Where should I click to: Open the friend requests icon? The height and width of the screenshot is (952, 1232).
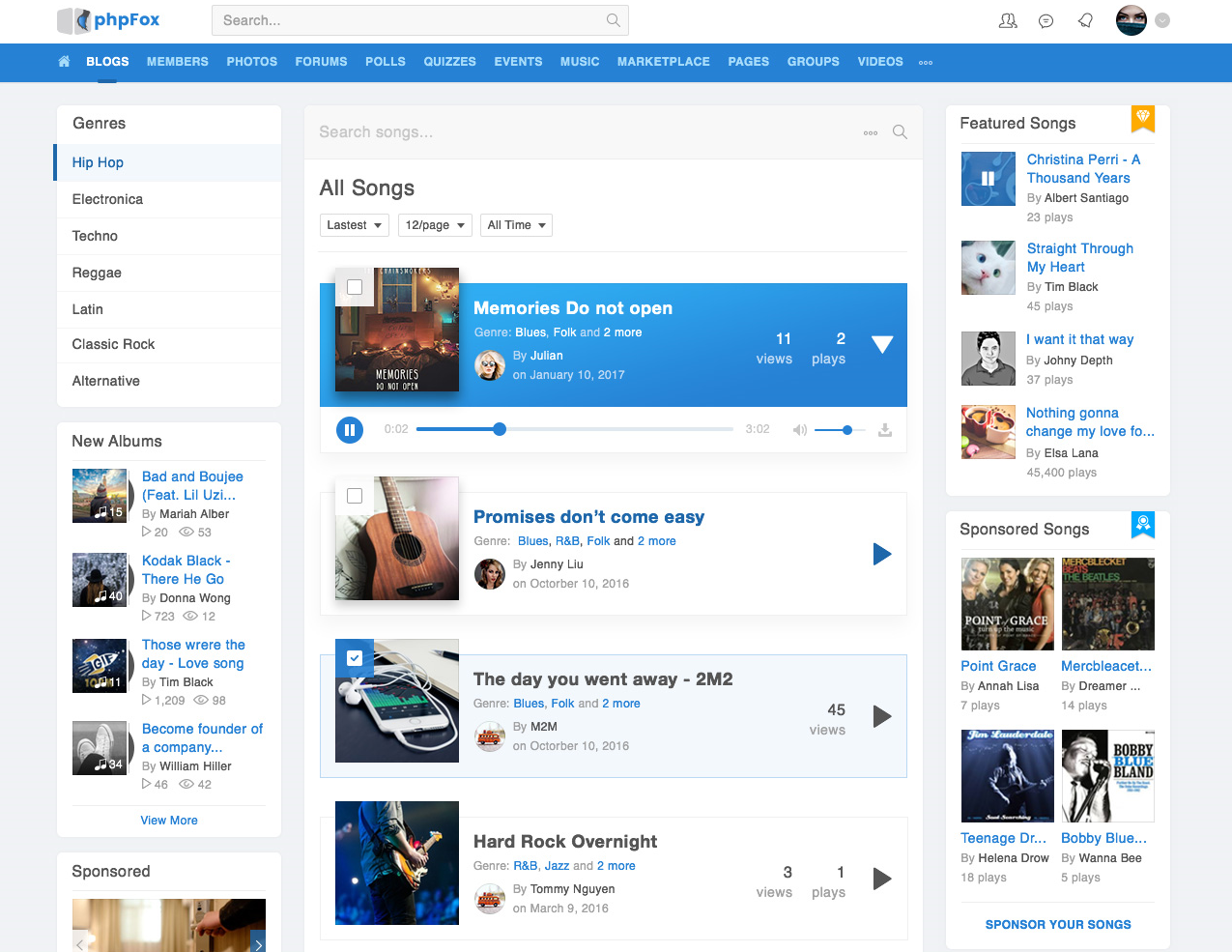tap(1008, 19)
